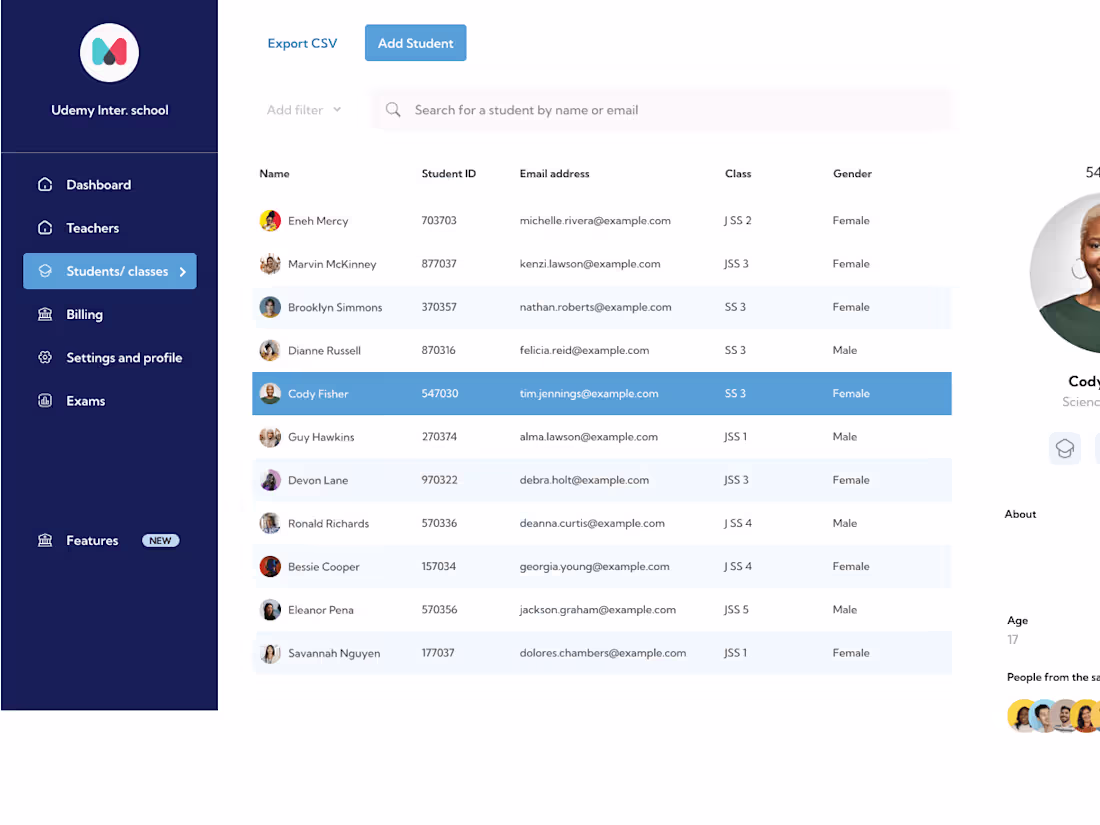Image resolution: width=1100 pixels, height=825 pixels.
Task: Select the highlighted Cody Fisher row
Action: click(x=600, y=393)
